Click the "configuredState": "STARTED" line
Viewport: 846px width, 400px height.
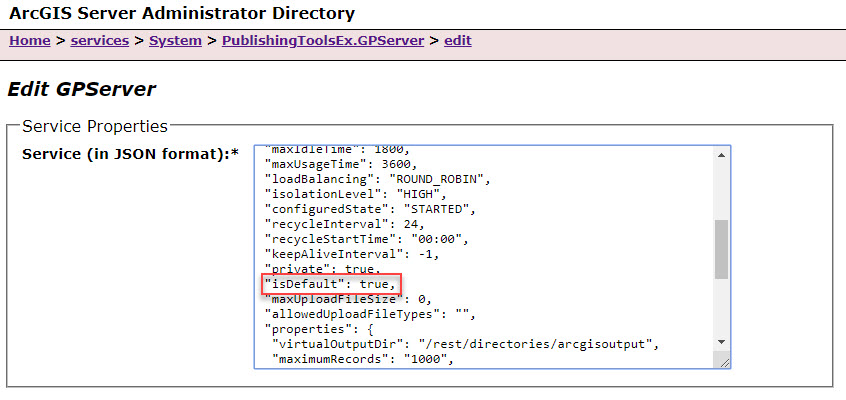point(370,209)
